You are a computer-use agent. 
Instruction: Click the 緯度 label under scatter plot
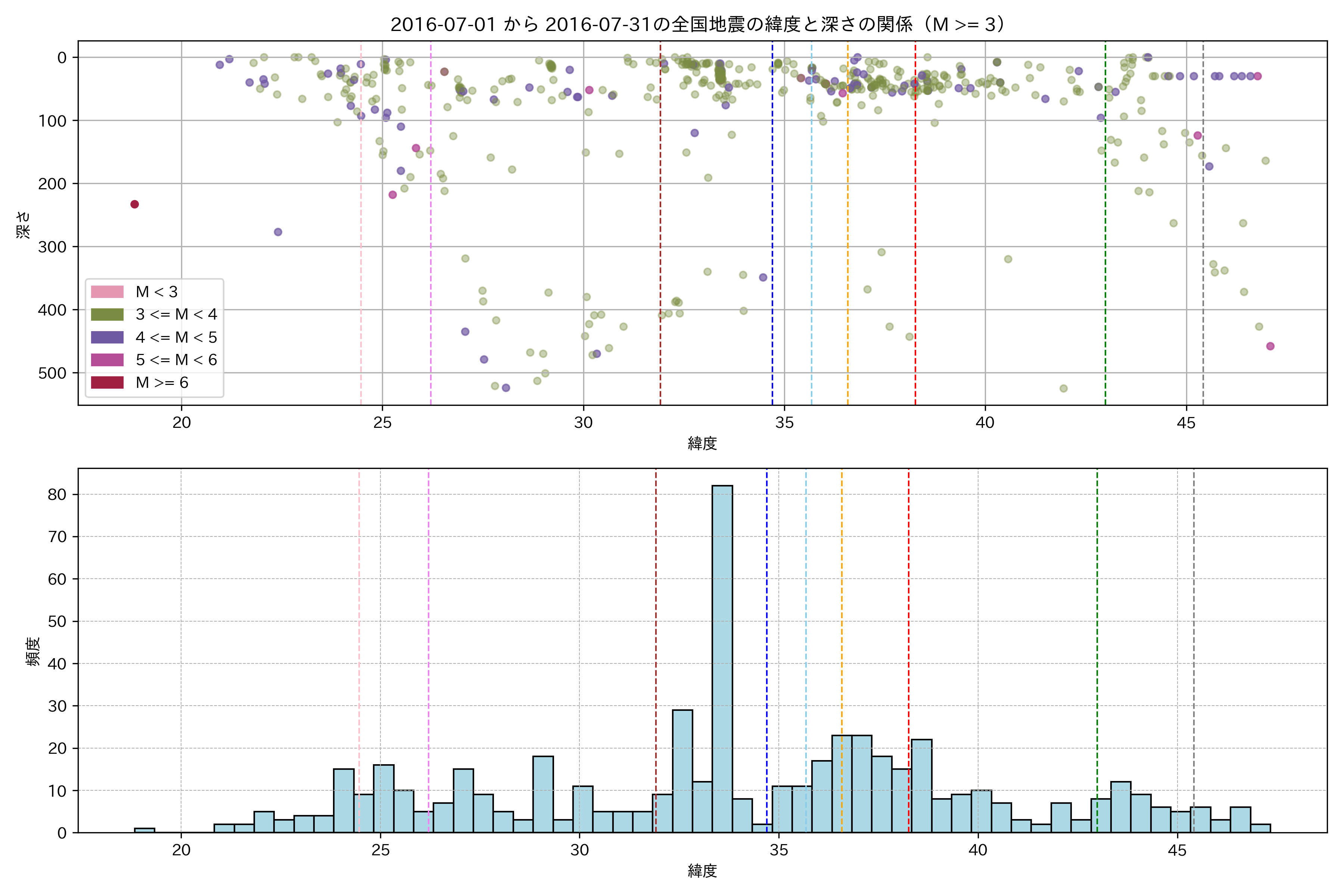point(702,444)
